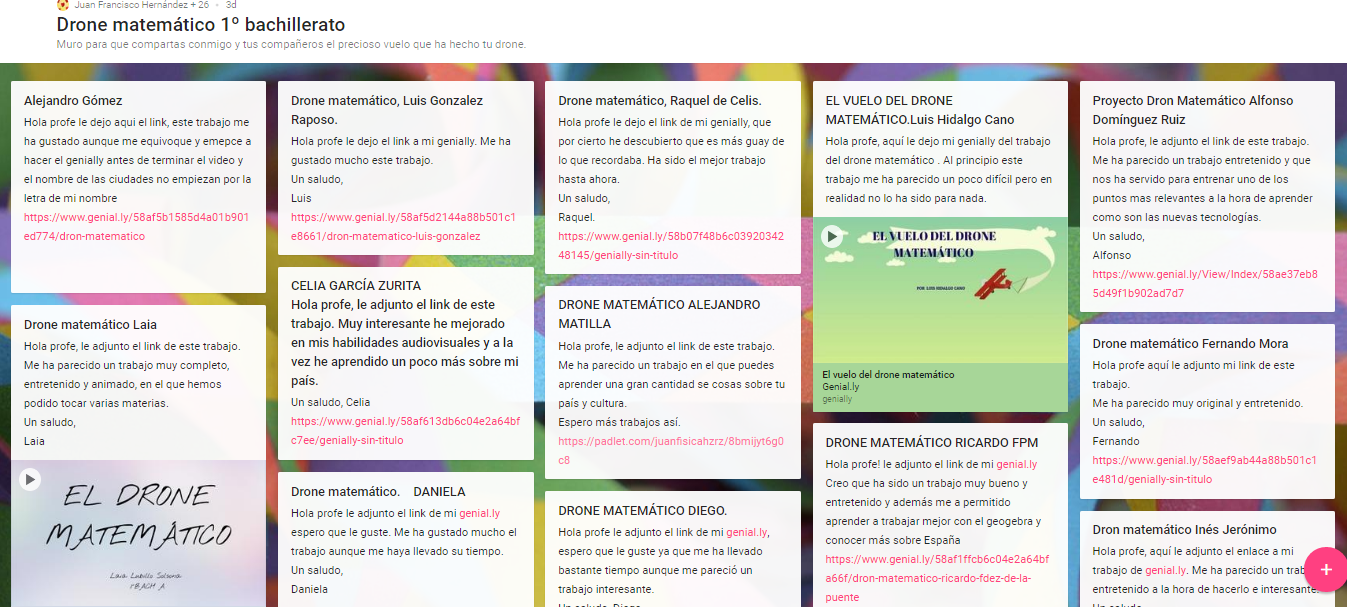Image resolution: width=1347 pixels, height=607 pixels.
Task: Open post titled Drone matemático, Raquel de Celis
Action: (x=660, y=101)
